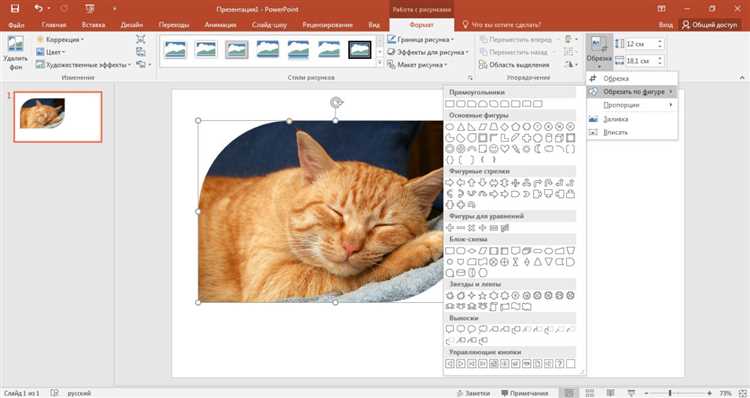Select the cloud callout shape
Image resolution: width=750 pixels, height=398 pixels.
click(x=483, y=329)
